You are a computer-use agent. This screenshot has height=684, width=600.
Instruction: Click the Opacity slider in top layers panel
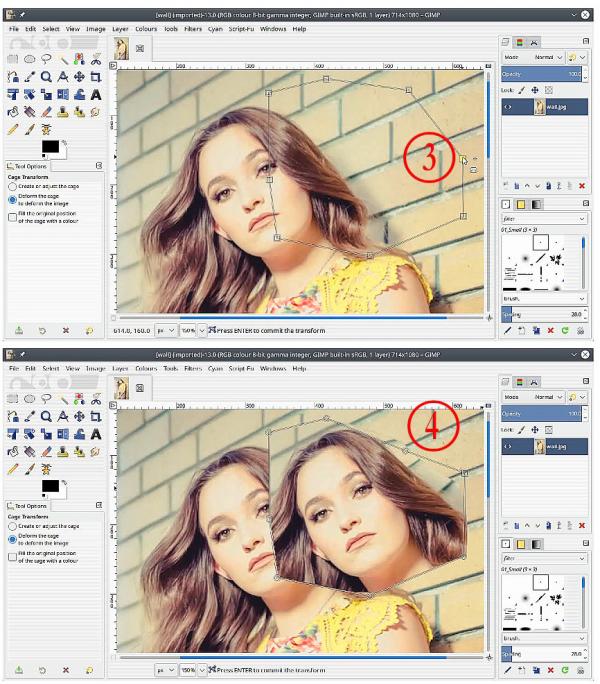(x=542, y=74)
